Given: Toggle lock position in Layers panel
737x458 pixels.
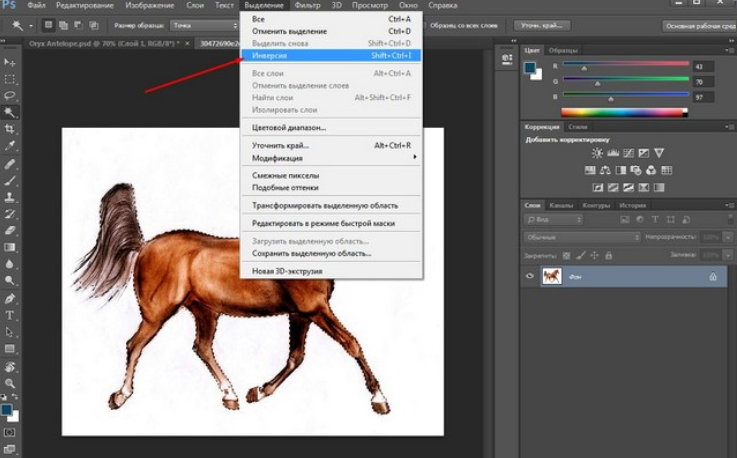Looking at the screenshot, I should click(595, 255).
